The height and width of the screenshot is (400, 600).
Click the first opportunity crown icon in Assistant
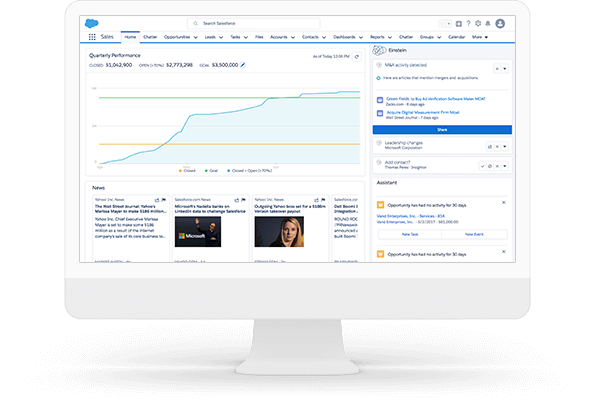coord(380,205)
